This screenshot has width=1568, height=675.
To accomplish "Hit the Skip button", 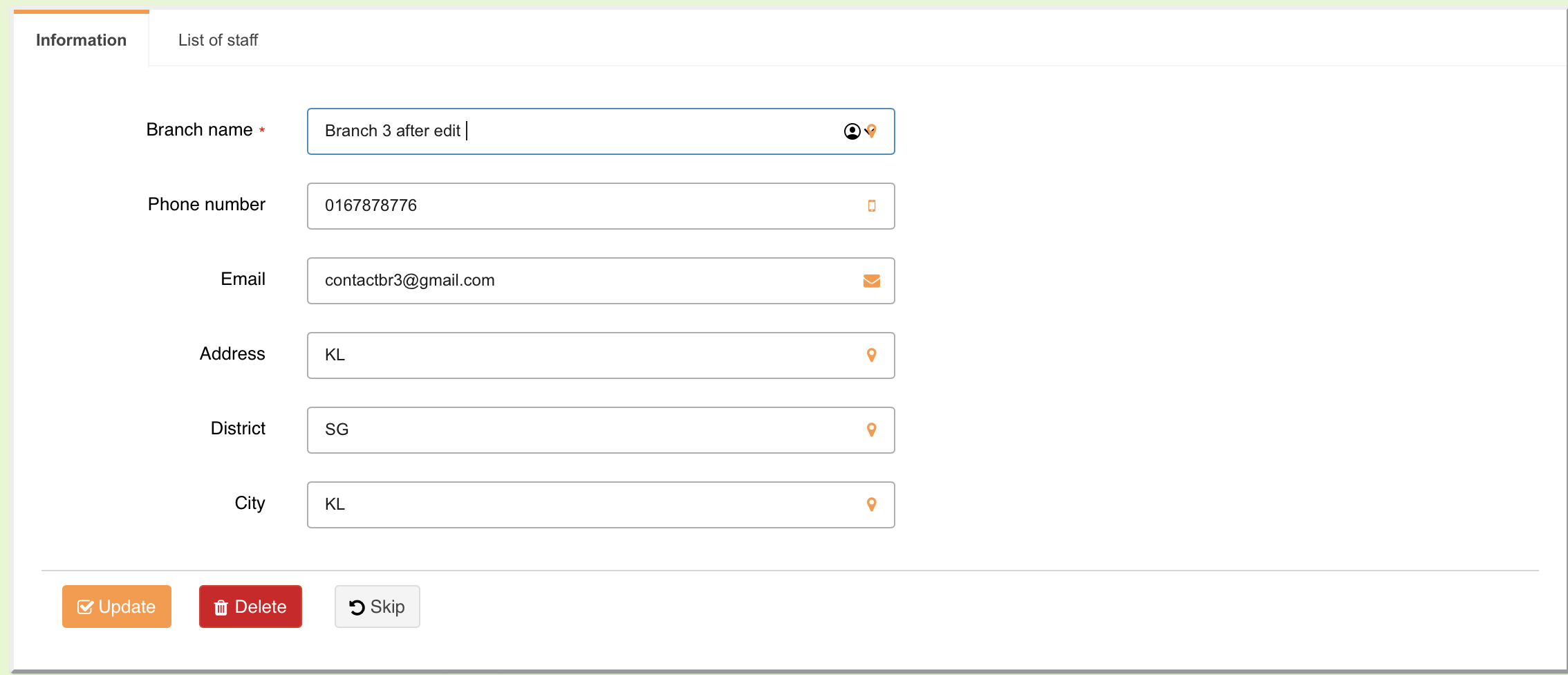I will 377,607.
